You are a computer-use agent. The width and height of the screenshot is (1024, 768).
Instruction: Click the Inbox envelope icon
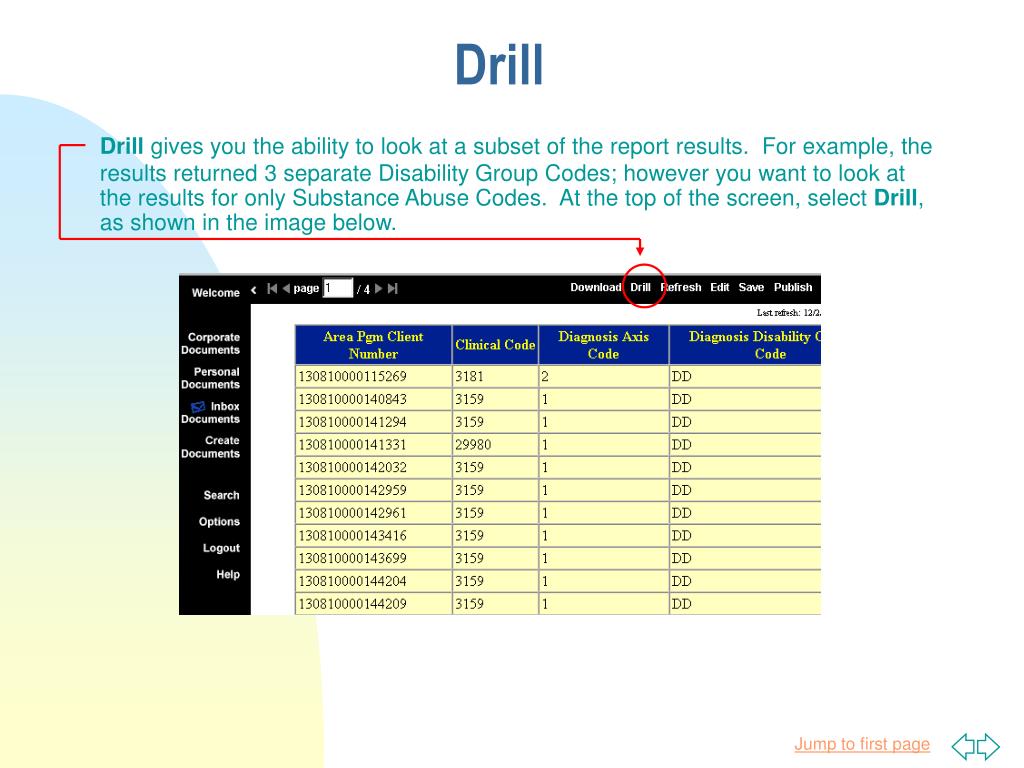click(199, 407)
